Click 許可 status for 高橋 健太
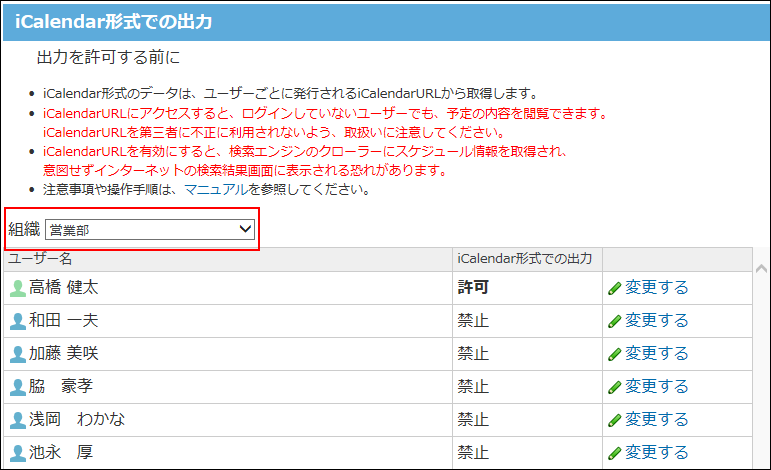 (x=473, y=288)
